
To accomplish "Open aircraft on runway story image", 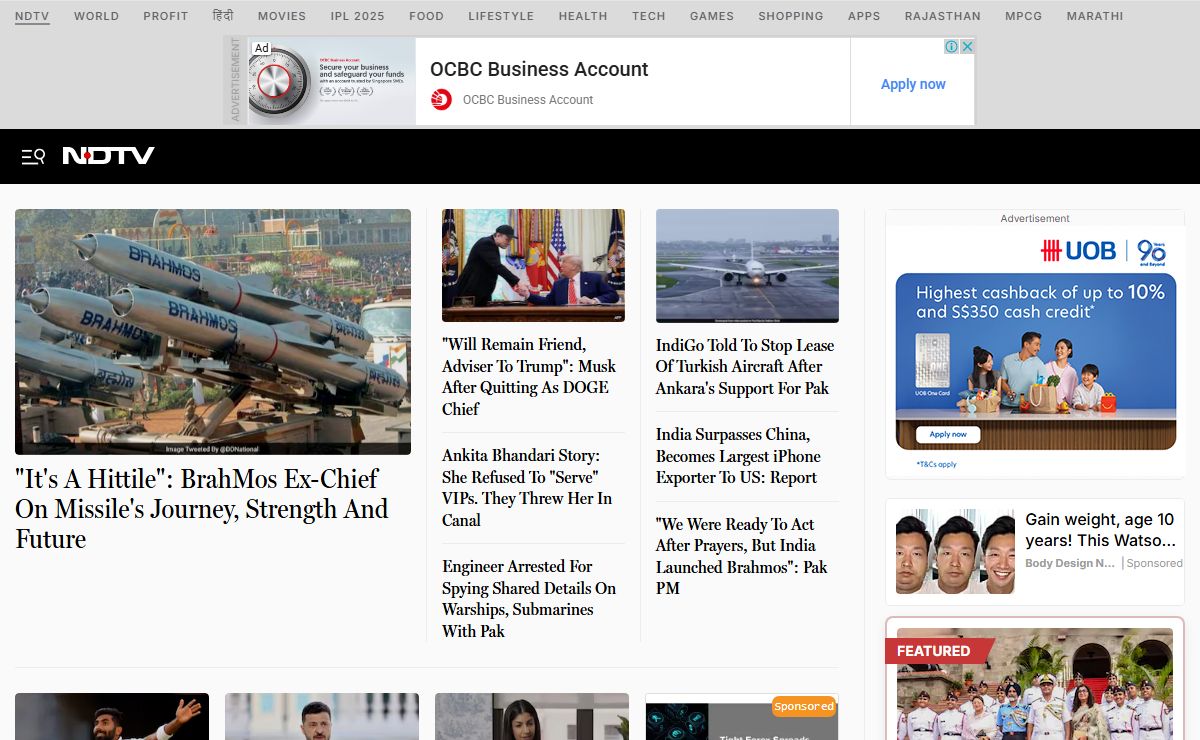I will pos(747,265).
